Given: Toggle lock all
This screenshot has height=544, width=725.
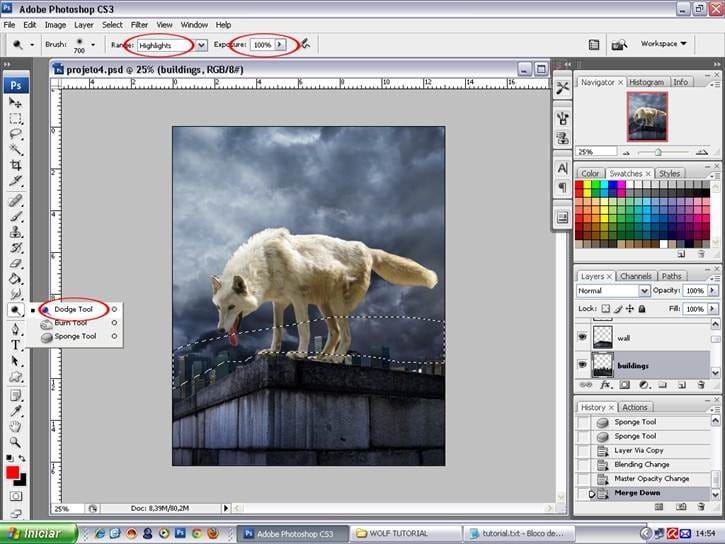Looking at the screenshot, I should click(642, 308).
